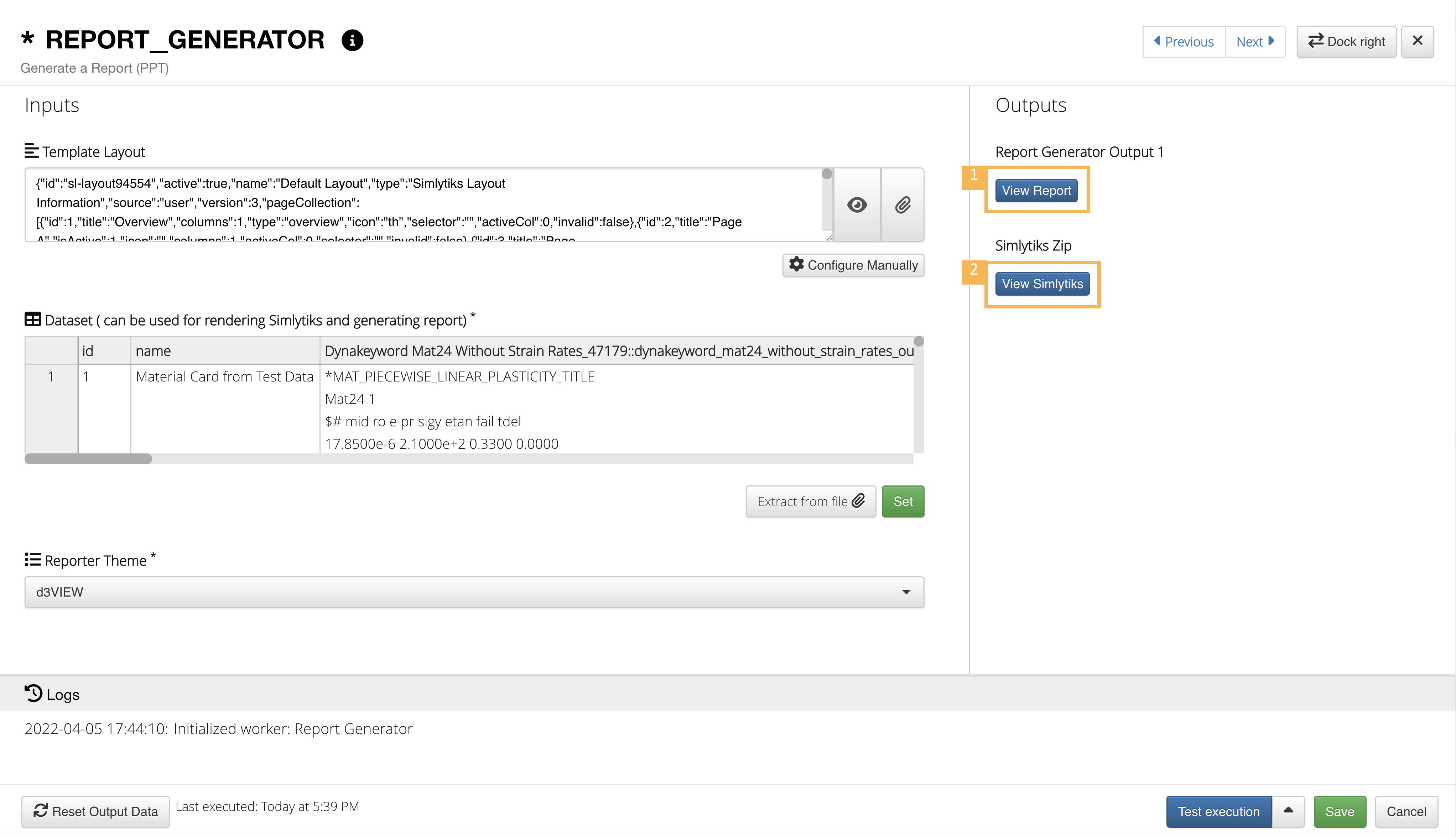
Task: Click the Reset Output Data refresh button
Action: coord(95,811)
